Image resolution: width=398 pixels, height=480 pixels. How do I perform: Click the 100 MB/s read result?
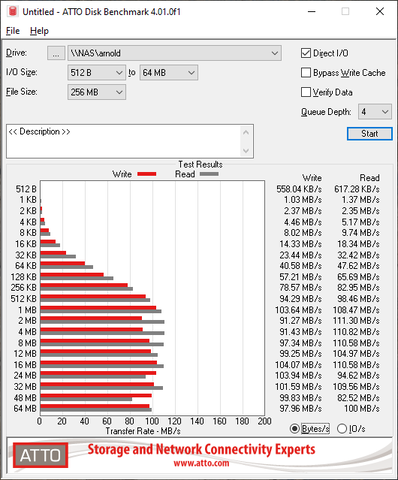362,408
